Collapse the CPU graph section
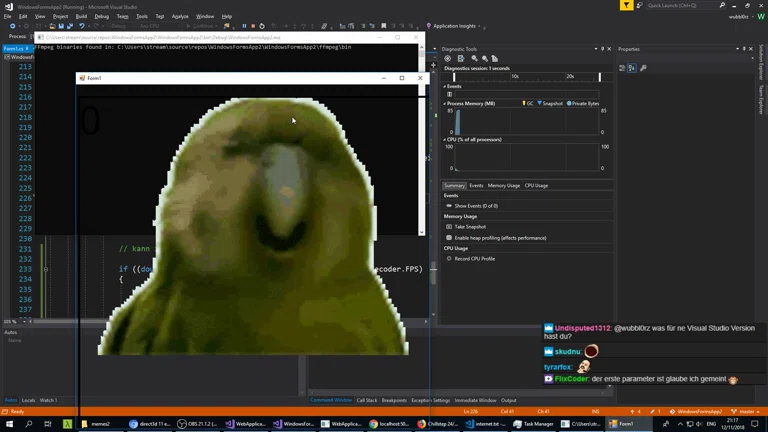 click(445, 140)
